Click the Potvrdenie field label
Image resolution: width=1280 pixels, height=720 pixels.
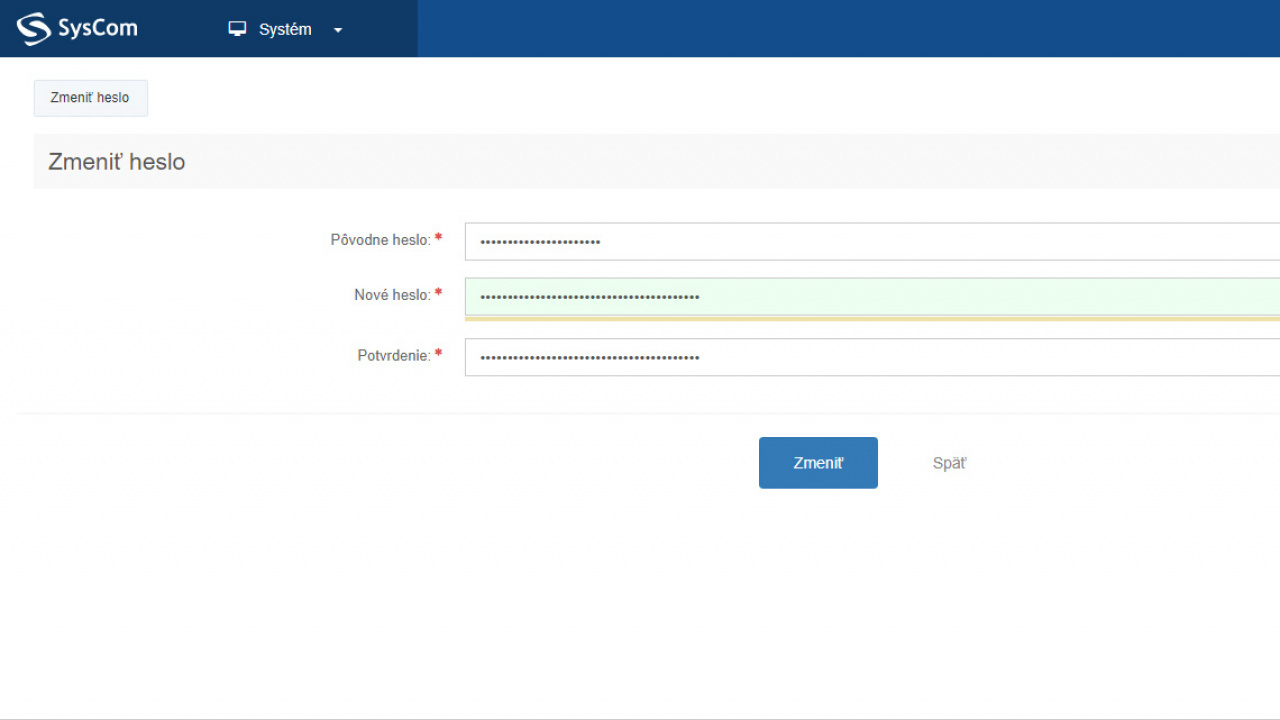394,355
